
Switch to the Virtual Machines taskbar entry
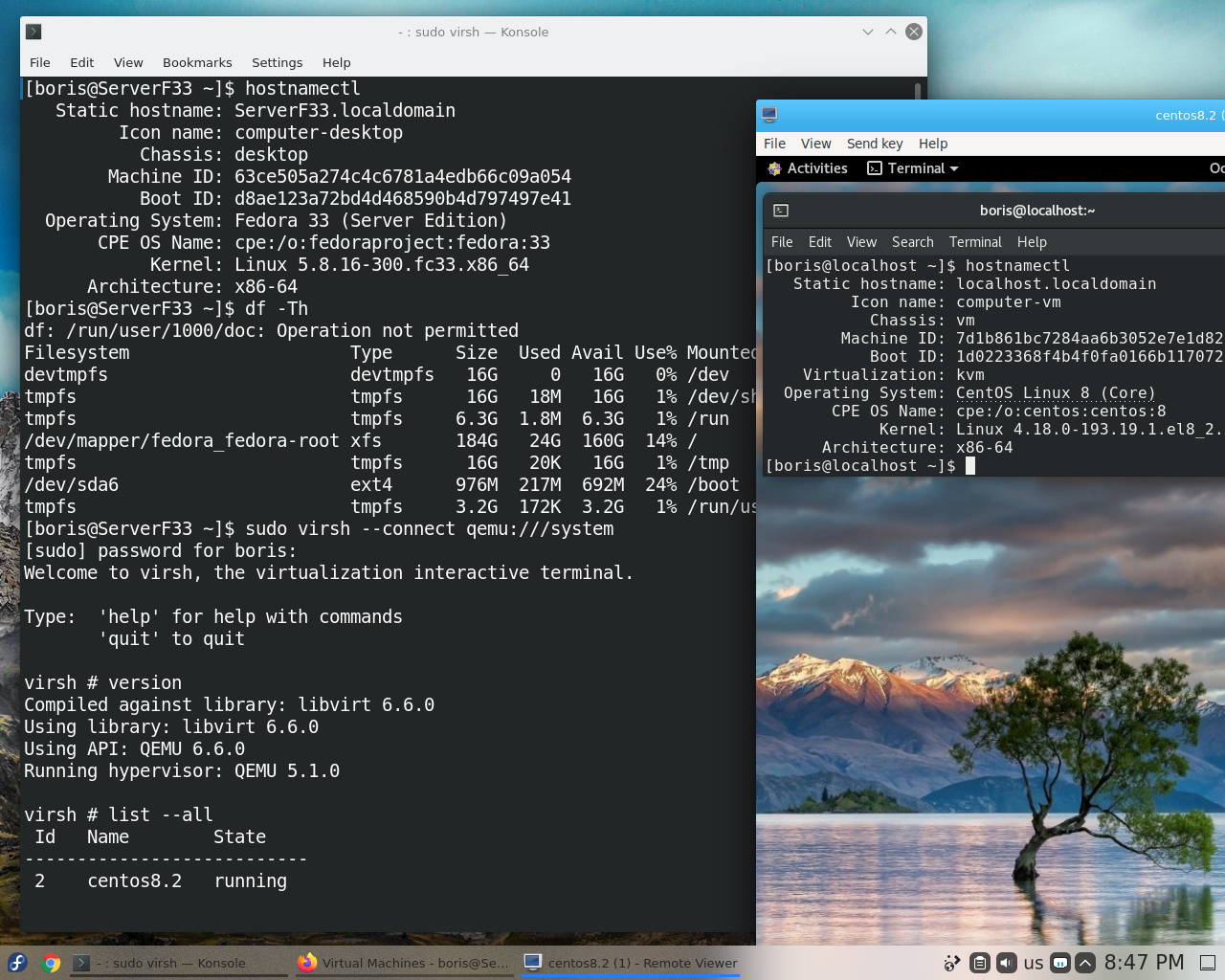[x=404, y=963]
